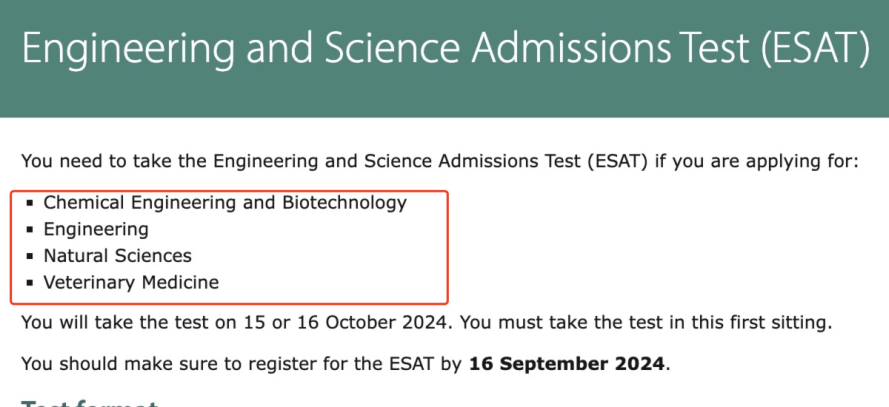
Task: Open the Veterinary Medicine course entry
Action: pos(131,282)
